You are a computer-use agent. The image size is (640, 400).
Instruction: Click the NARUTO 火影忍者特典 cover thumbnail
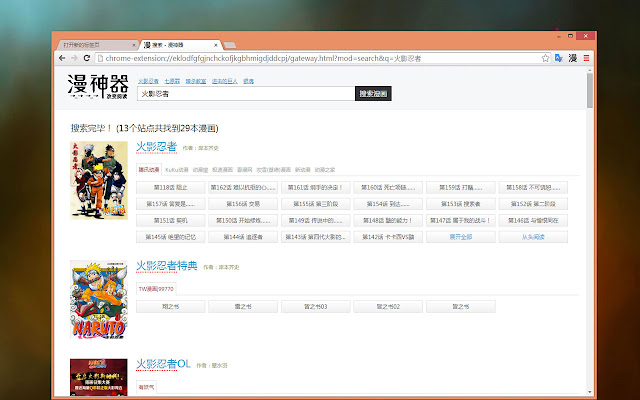[x=99, y=300]
